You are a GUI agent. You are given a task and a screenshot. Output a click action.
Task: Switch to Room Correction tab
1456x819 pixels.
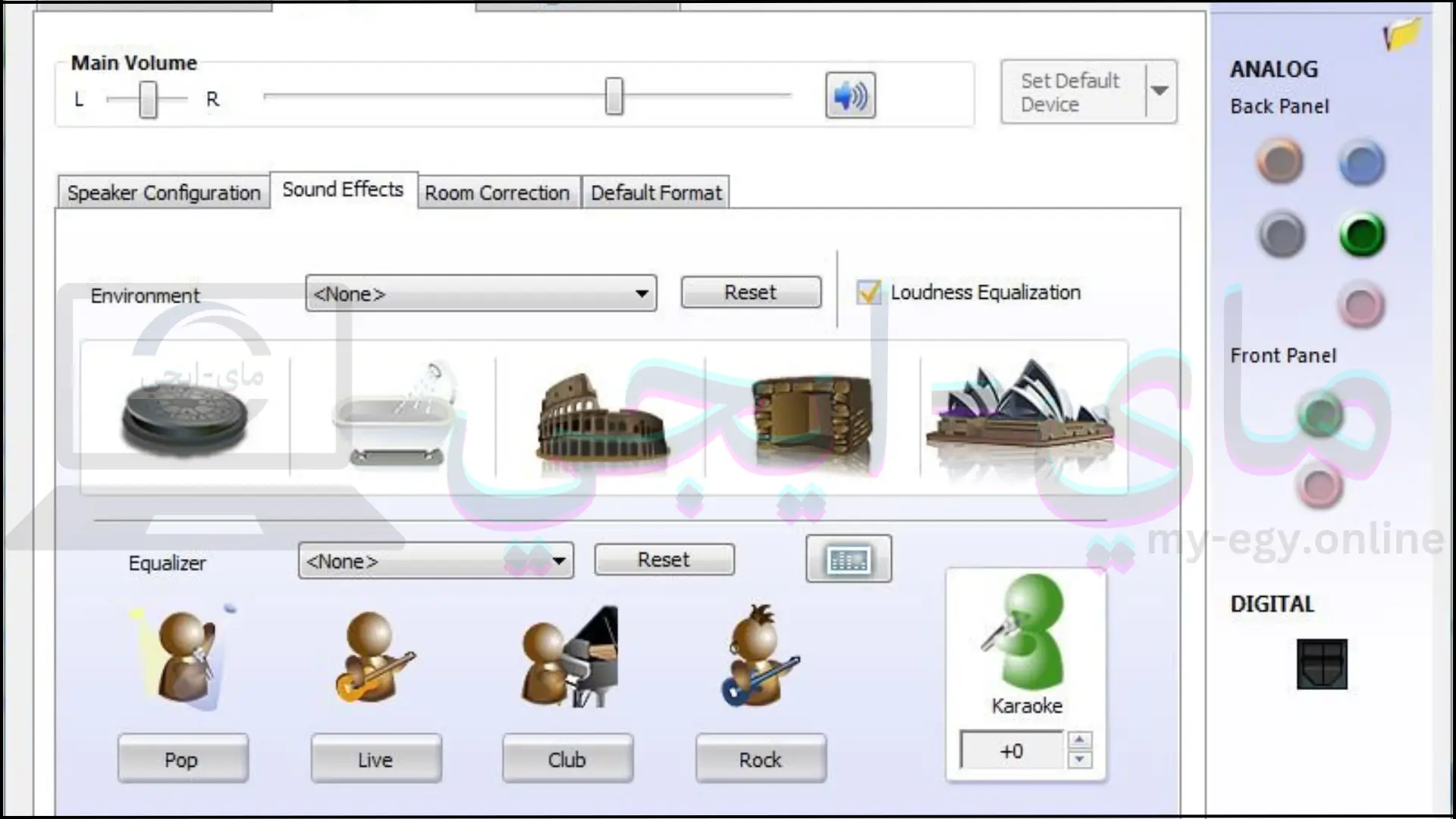point(497,192)
